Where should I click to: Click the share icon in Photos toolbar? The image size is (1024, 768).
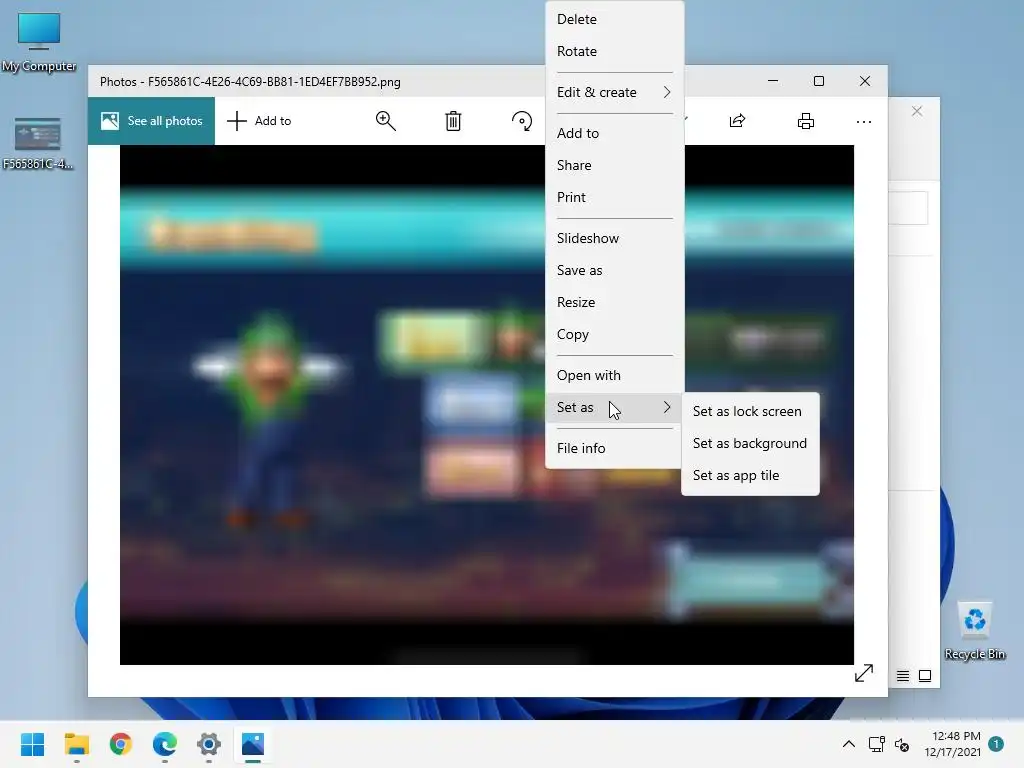coord(737,121)
